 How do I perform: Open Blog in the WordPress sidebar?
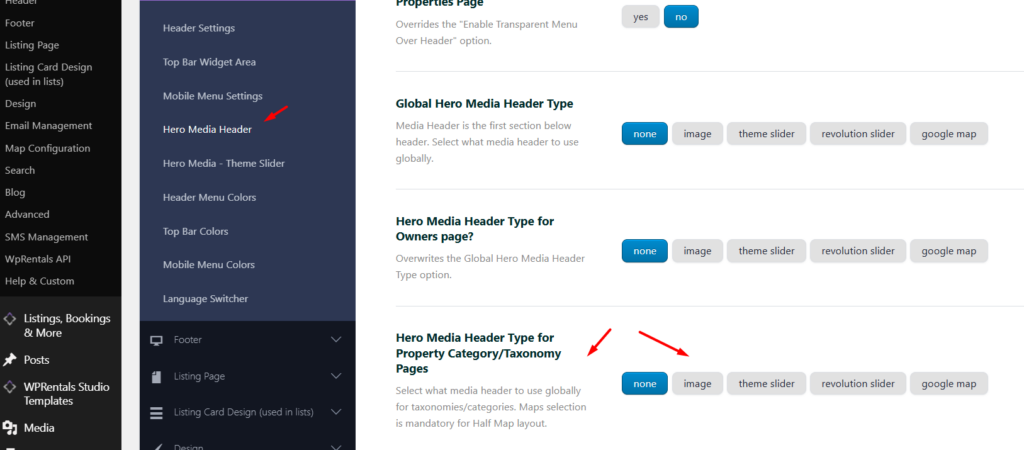tap(15, 192)
